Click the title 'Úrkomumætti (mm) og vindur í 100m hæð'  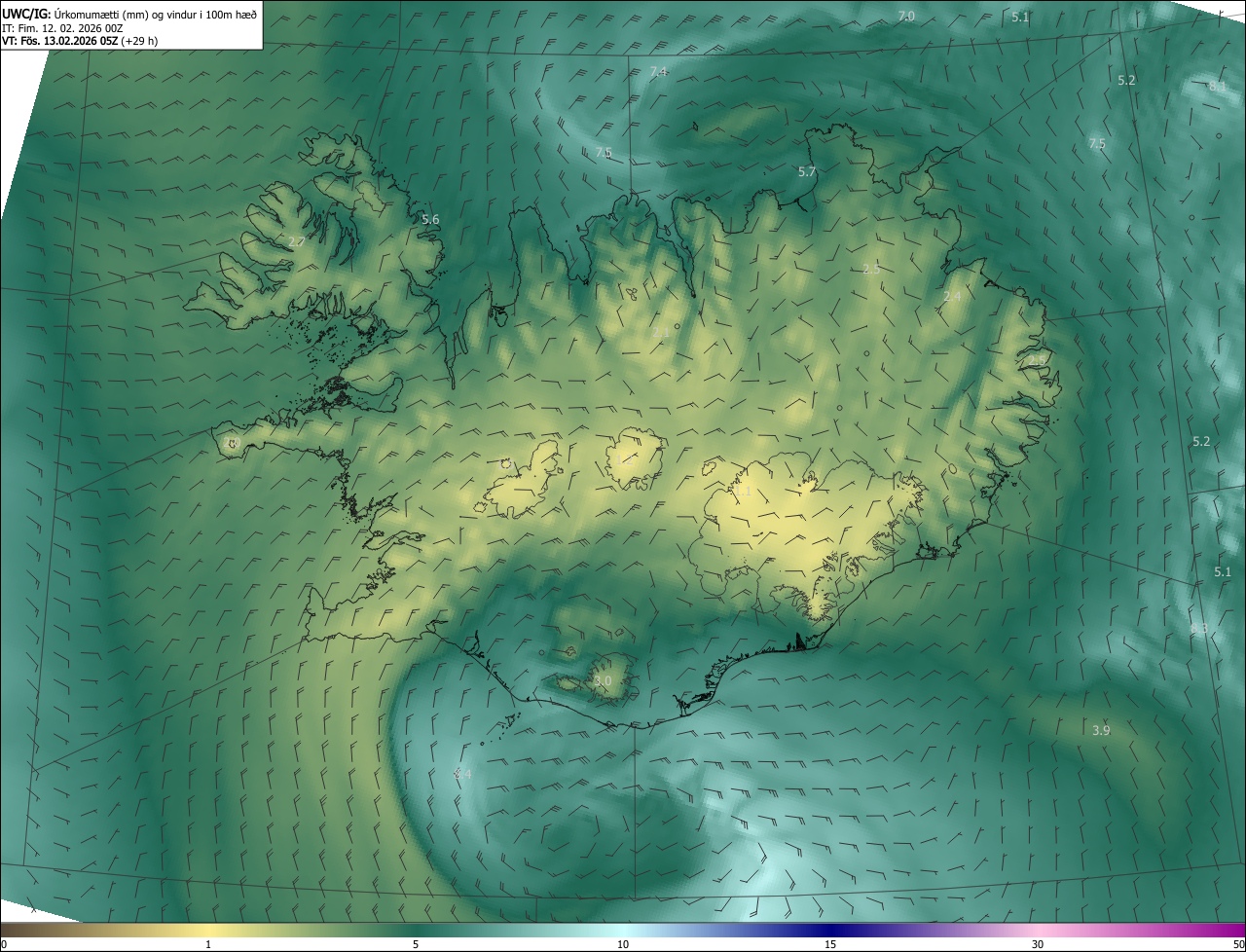(154, 14)
